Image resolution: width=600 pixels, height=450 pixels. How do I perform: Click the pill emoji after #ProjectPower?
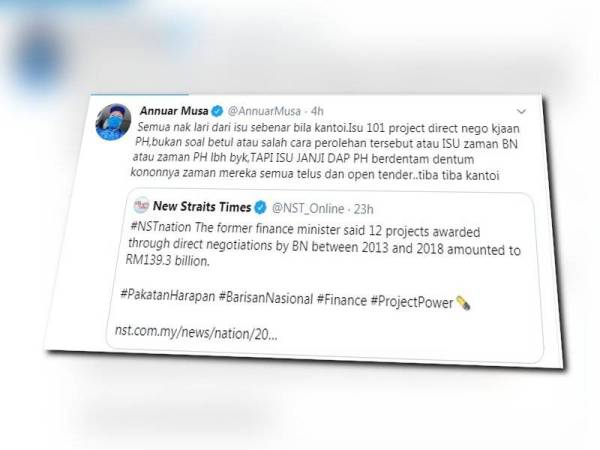[x=463, y=303]
